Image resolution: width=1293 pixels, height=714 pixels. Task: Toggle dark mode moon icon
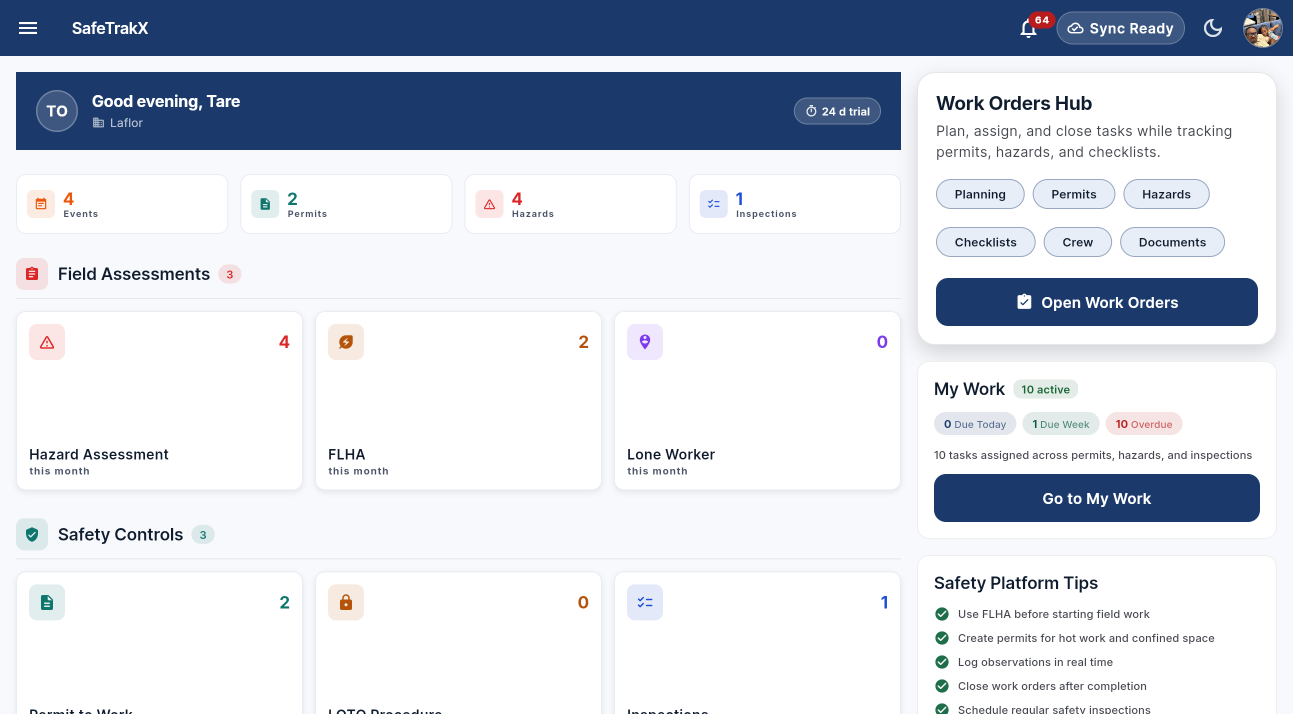(1213, 28)
